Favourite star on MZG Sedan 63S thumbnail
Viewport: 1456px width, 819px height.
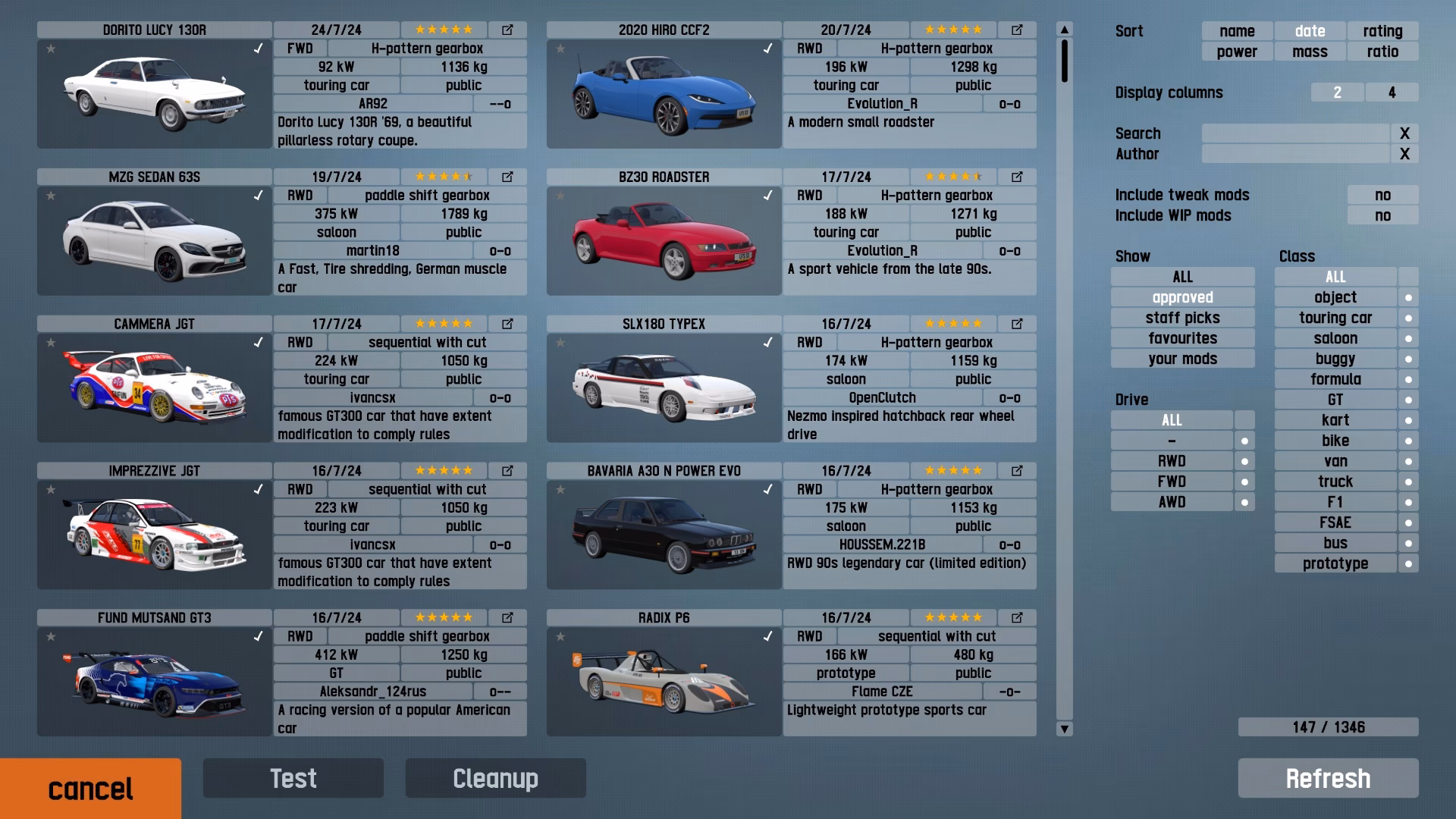pos(51,196)
